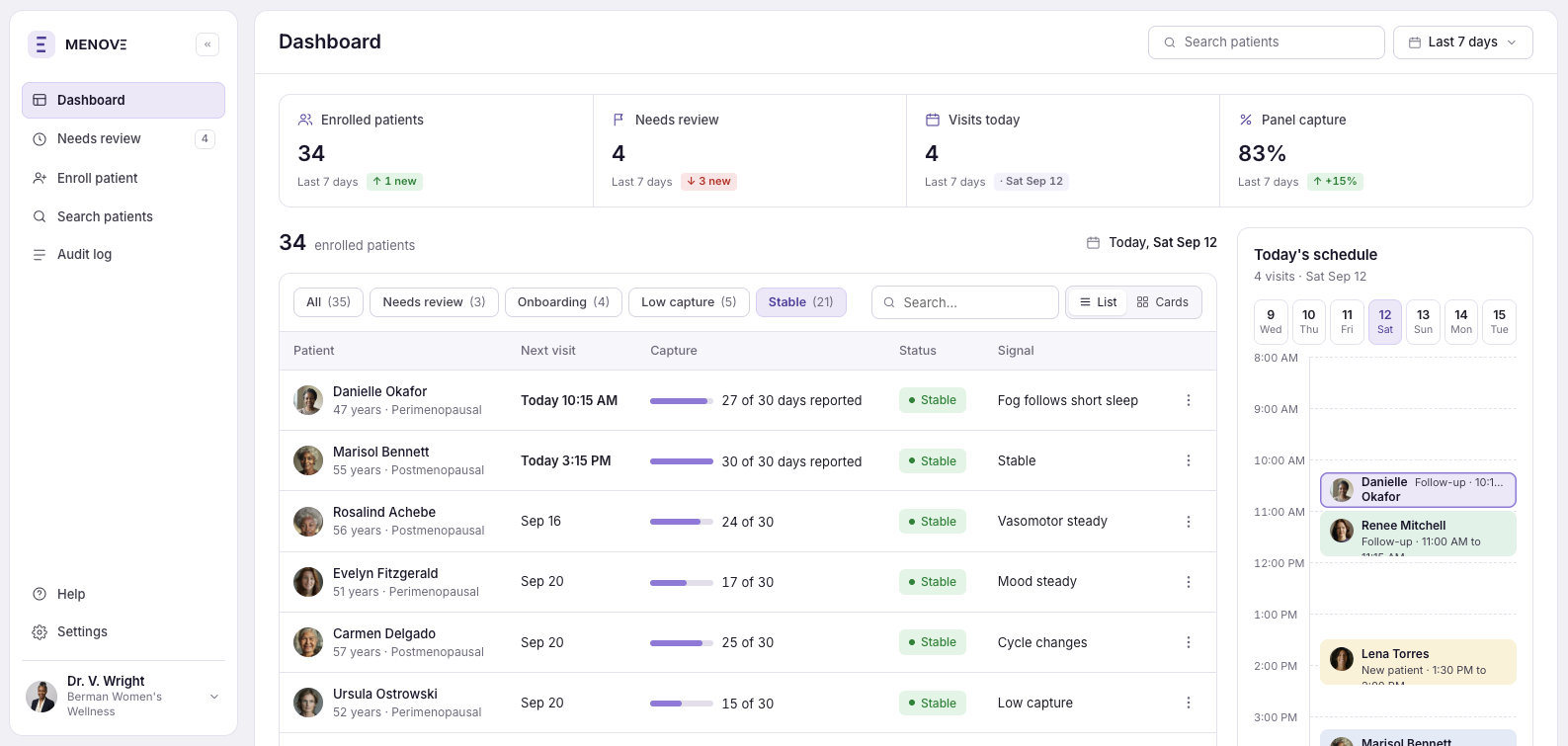The width and height of the screenshot is (1568, 746).
Task: Open Help from the sidebar
Action: tap(124, 594)
